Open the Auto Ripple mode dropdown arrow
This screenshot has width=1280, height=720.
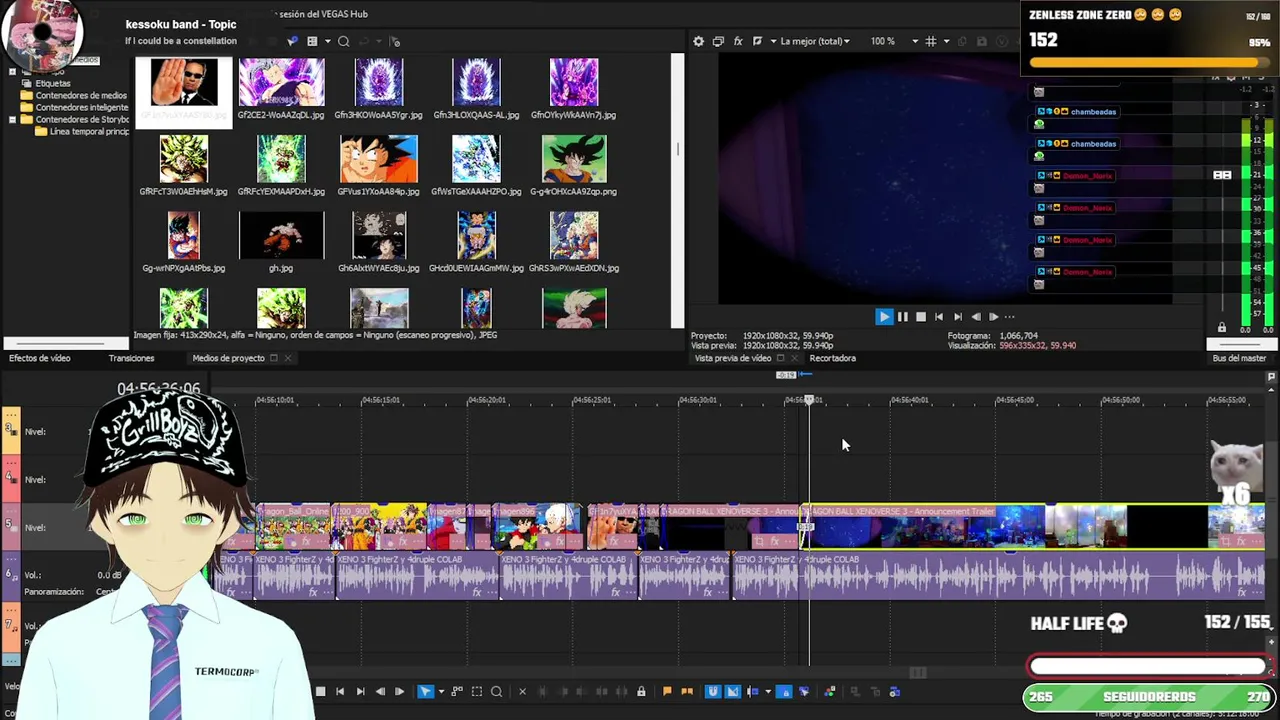pyautogui.click(x=767, y=691)
